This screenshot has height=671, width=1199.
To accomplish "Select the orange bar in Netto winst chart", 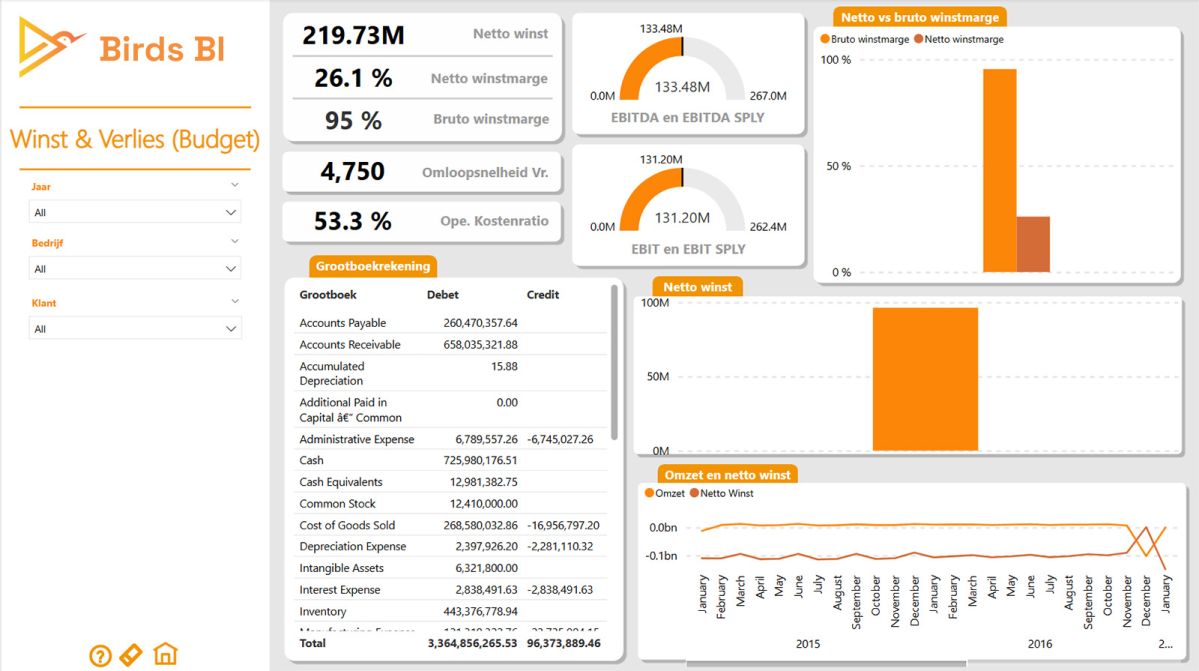I will [925, 378].
